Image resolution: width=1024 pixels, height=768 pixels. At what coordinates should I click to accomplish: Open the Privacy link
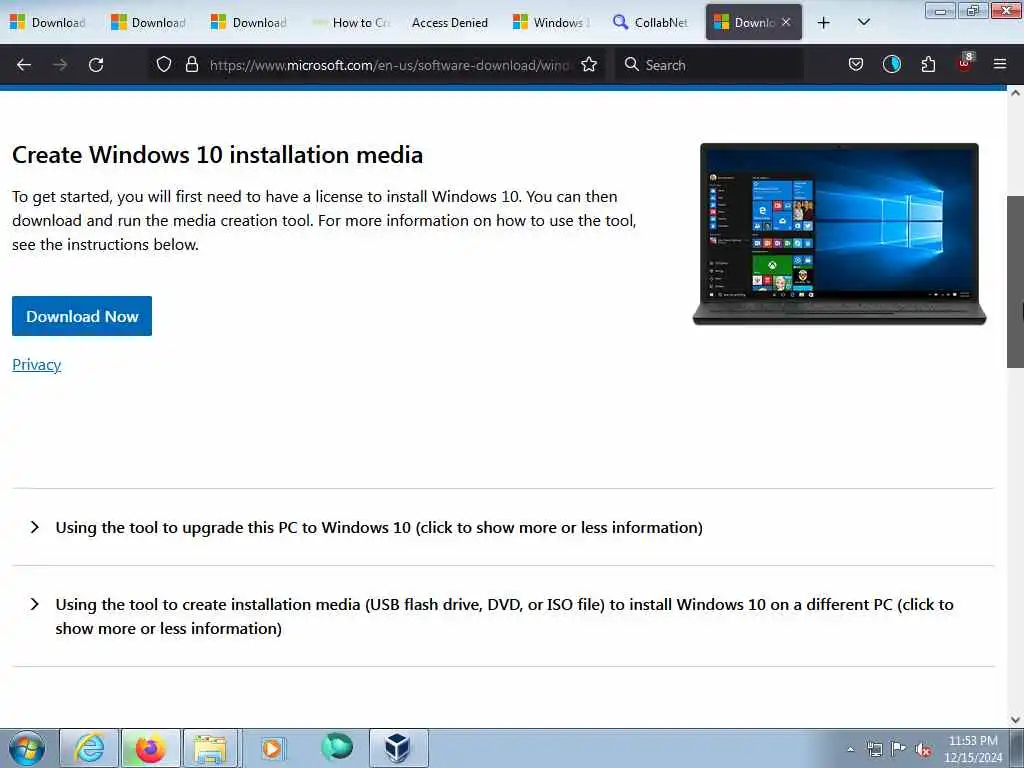[x=37, y=364]
